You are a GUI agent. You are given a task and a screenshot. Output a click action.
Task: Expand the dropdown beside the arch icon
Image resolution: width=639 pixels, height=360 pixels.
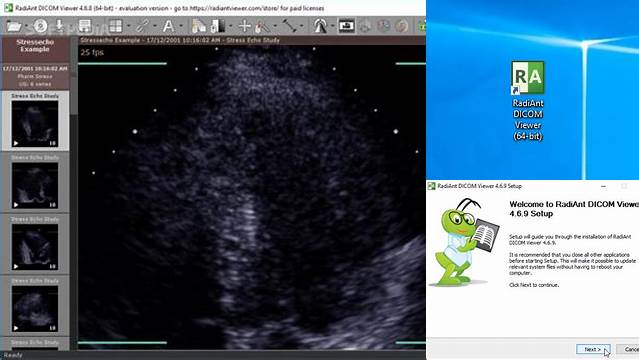(x=333, y=26)
